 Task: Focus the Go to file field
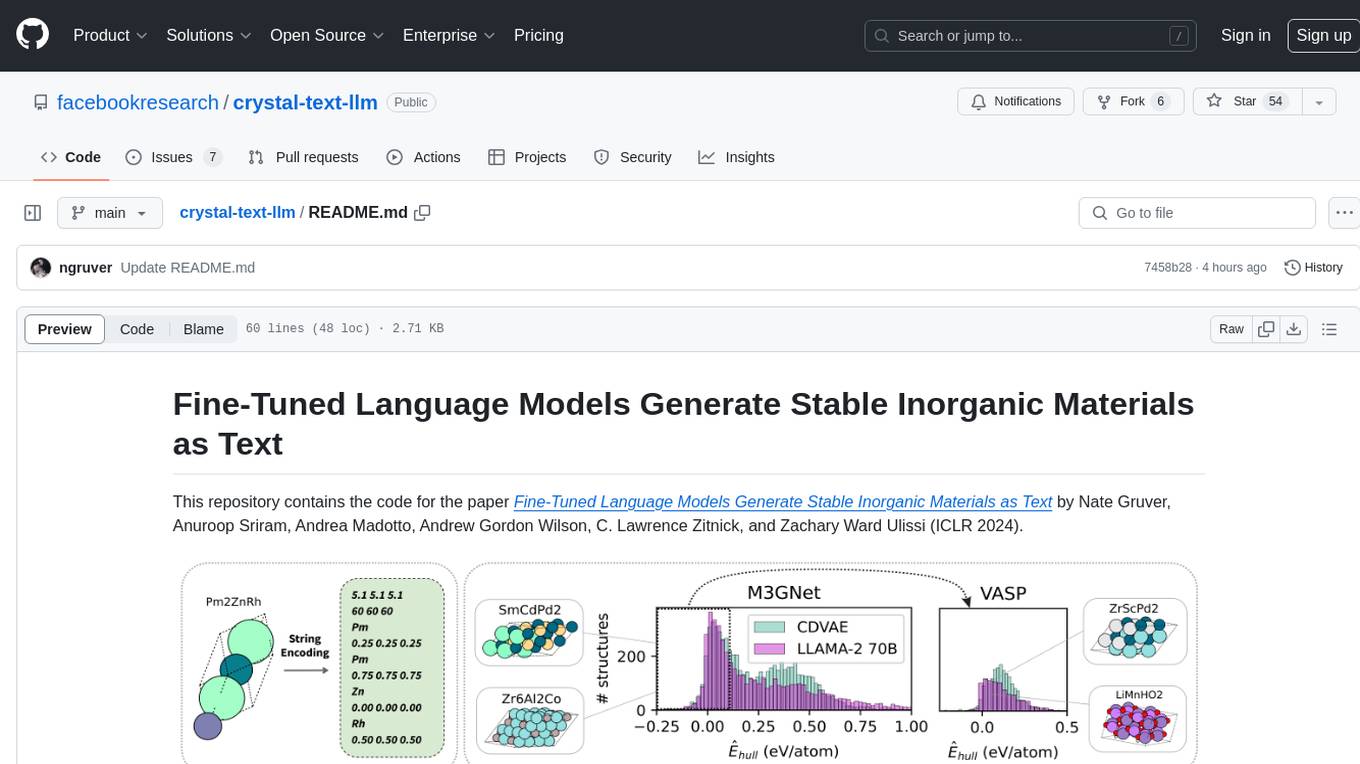coord(1197,213)
